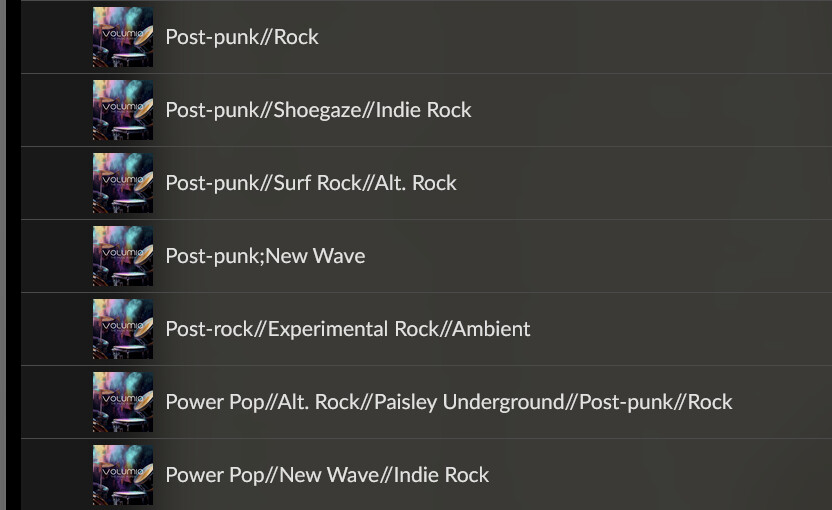Screen dimensions: 832x510
Task: Select the cover image next to Post-punk//Surf Rock//Alt. Rock
Action: click(x=123, y=183)
